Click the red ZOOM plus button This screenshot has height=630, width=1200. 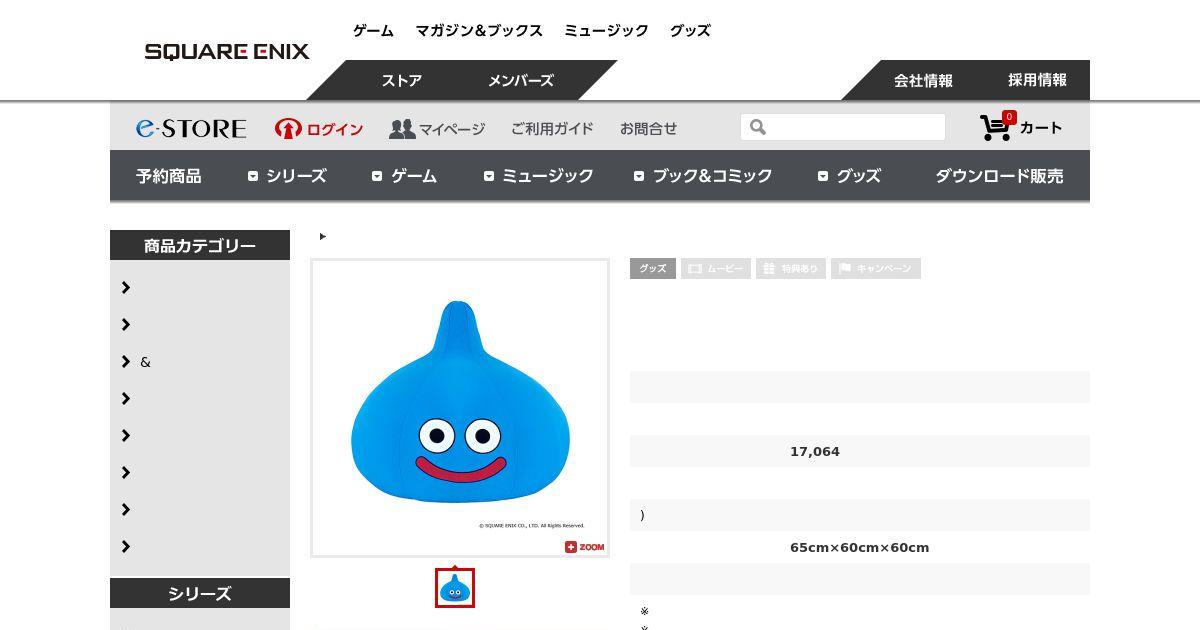(585, 547)
